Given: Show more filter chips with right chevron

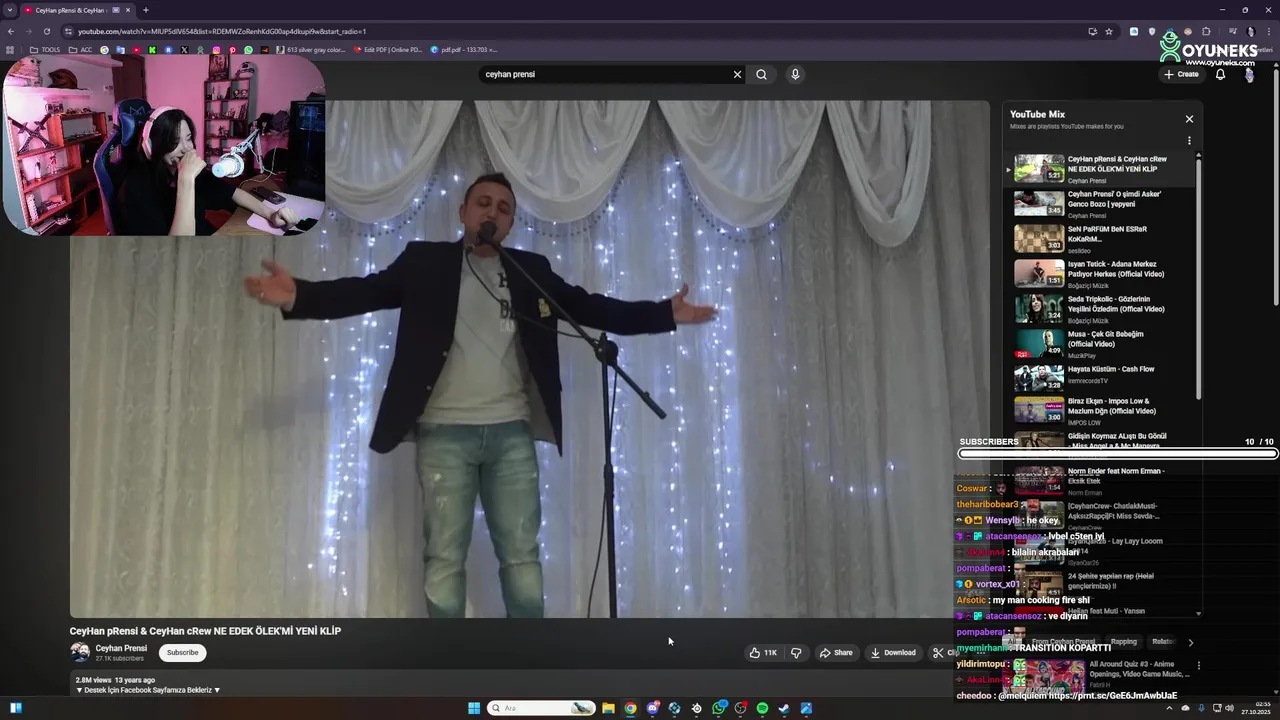Looking at the screenshot, I should 1190,642.
